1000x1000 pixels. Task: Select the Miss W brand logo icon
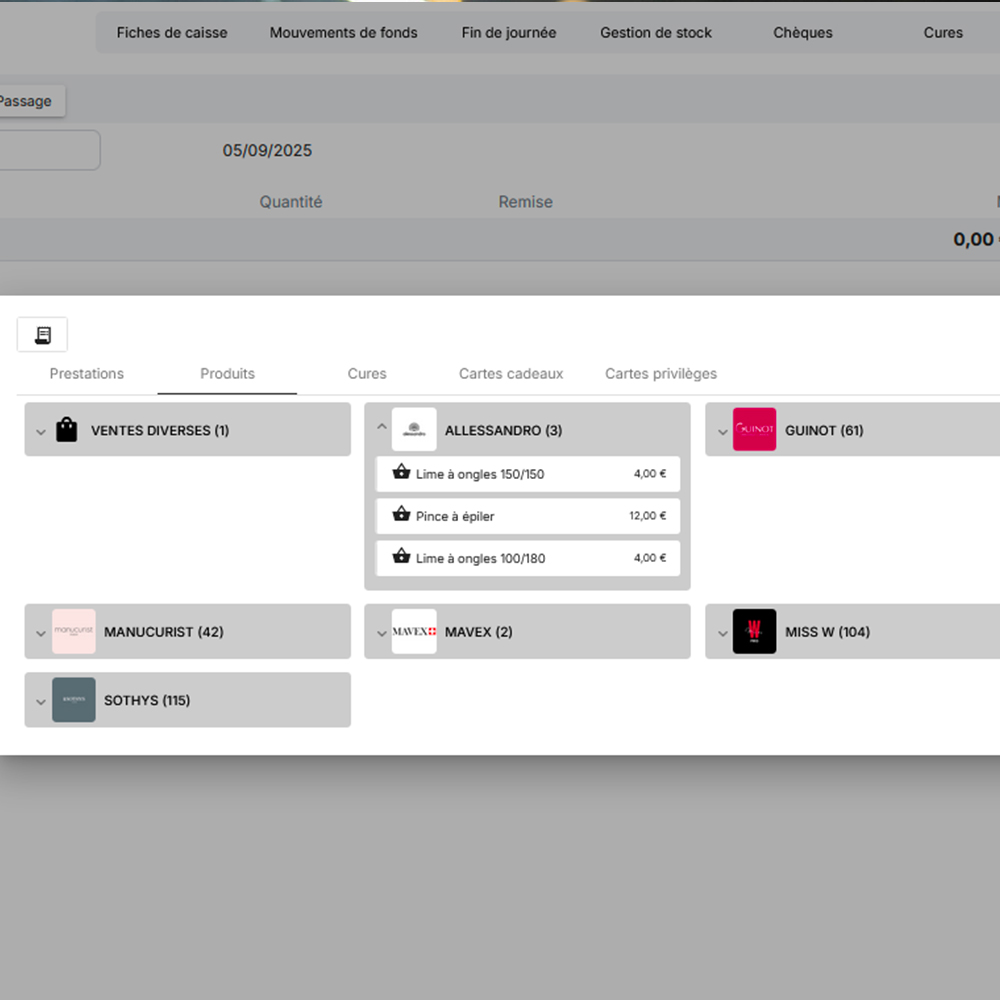(x=755, y=631)
